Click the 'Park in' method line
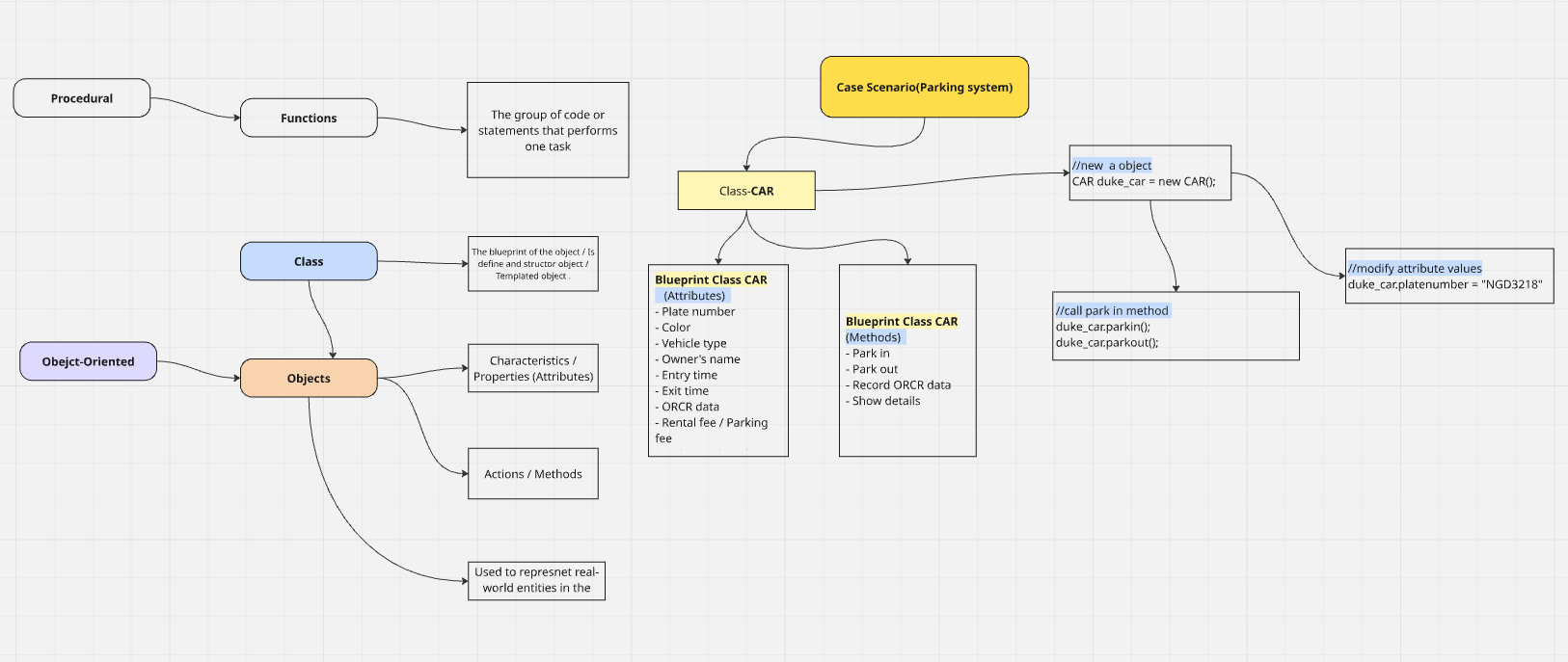The width and height of the screenshot is (1568, 662). 868,354
